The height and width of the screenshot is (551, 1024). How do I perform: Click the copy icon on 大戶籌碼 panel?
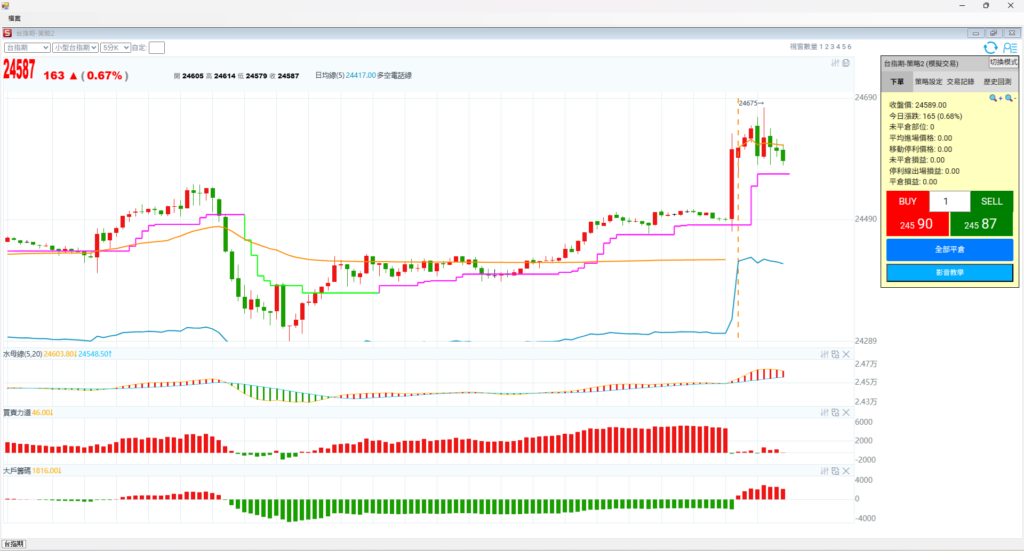point(835,470)
